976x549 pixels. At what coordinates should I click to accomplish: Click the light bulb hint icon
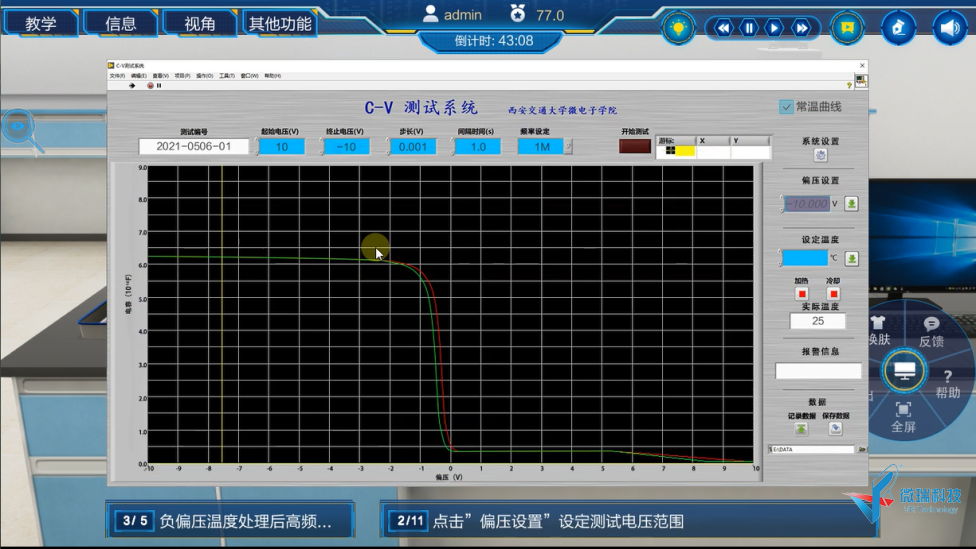pos(678,28)
